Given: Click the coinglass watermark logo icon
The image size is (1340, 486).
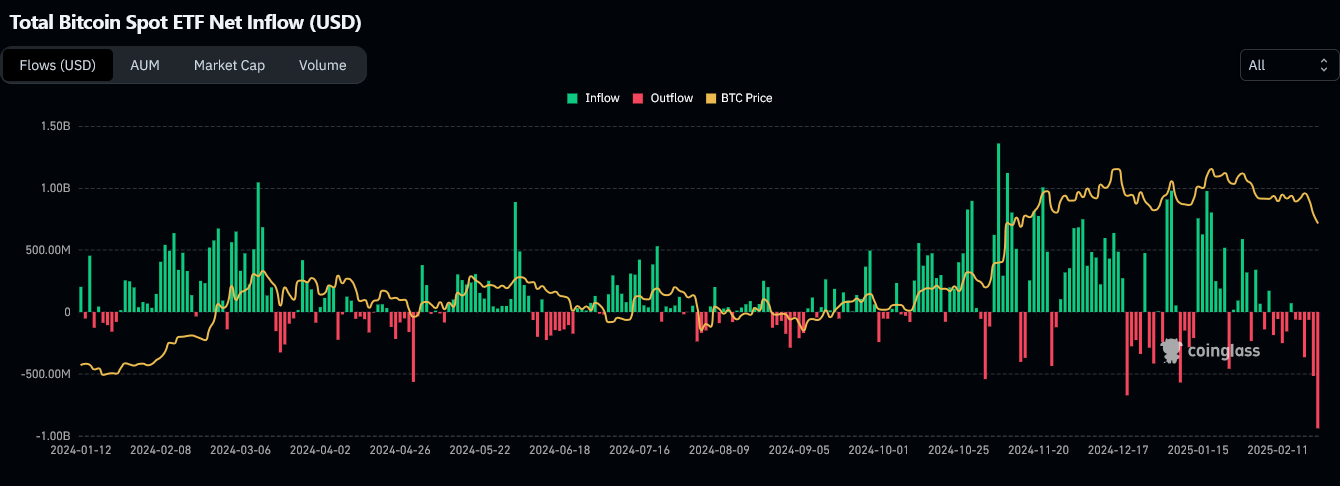Looking at the screenshot, I should tap(1171, 349).
